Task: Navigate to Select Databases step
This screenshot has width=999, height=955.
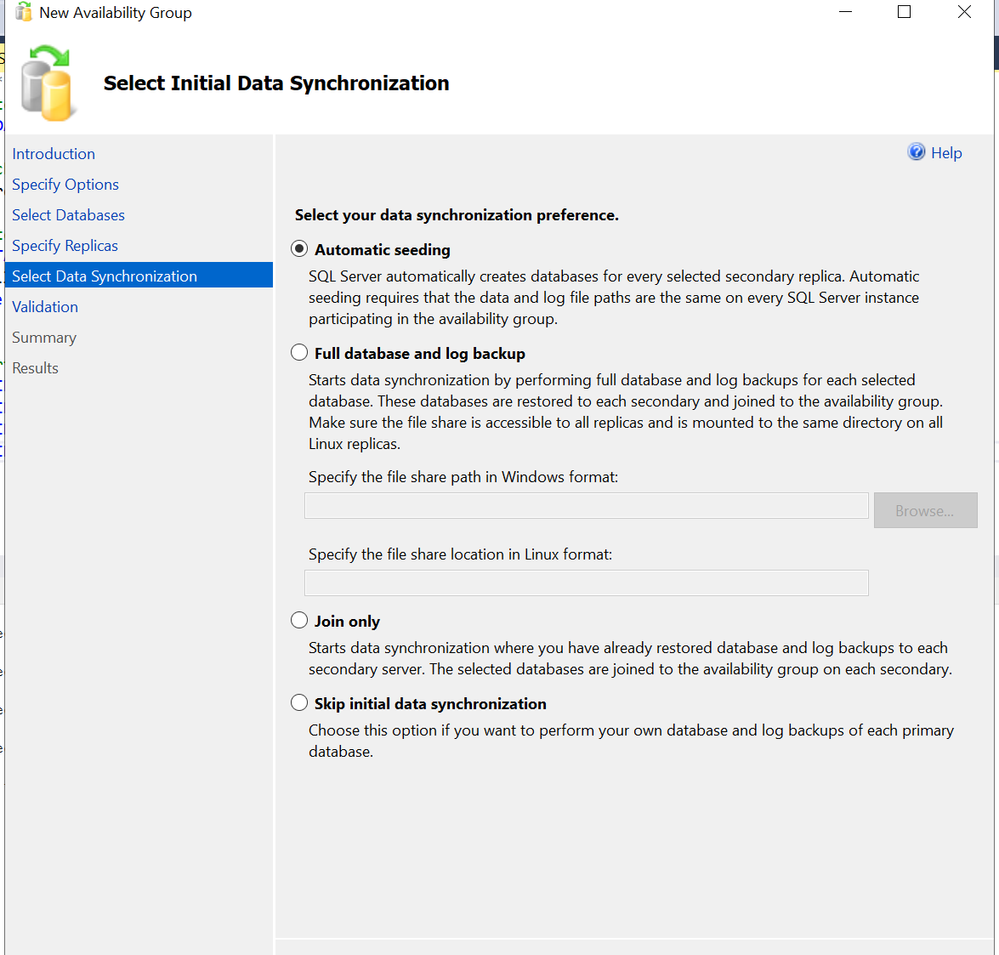Action: click(x=68, y=215)
